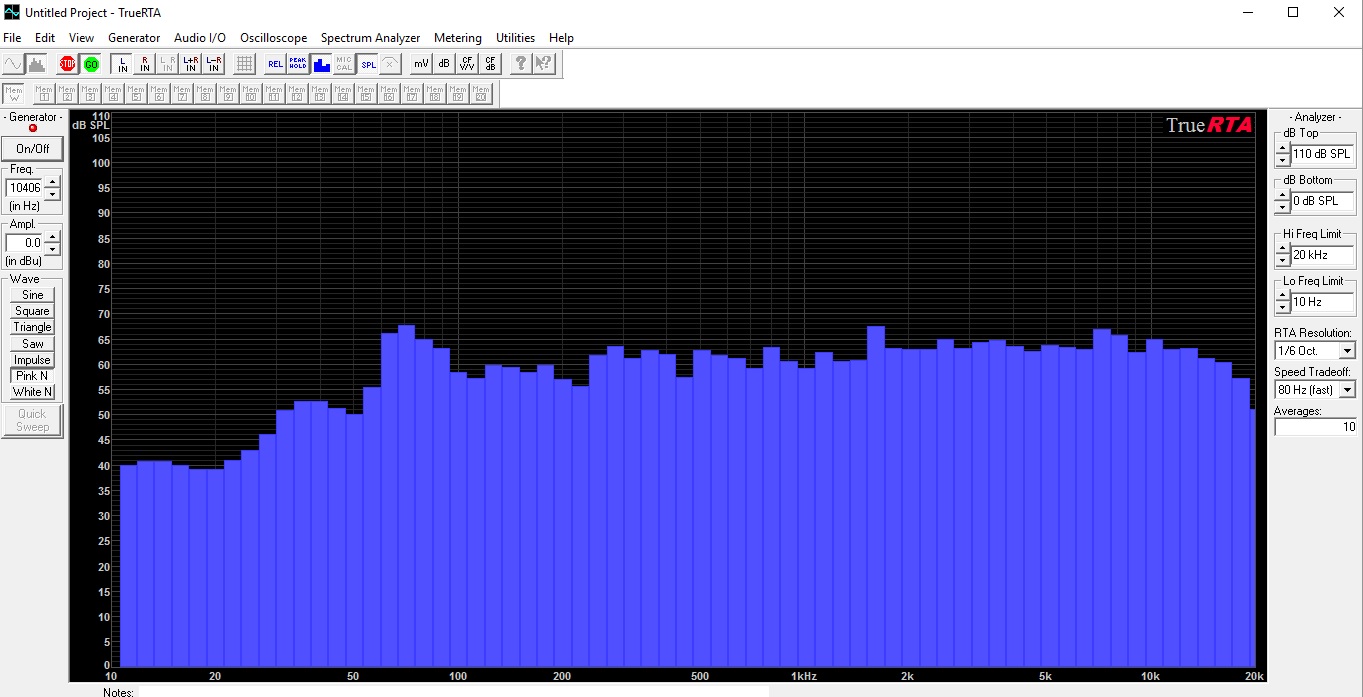Increase generator frequency with up arrow
Screen dimensions: 1363x697
(53, 182)
